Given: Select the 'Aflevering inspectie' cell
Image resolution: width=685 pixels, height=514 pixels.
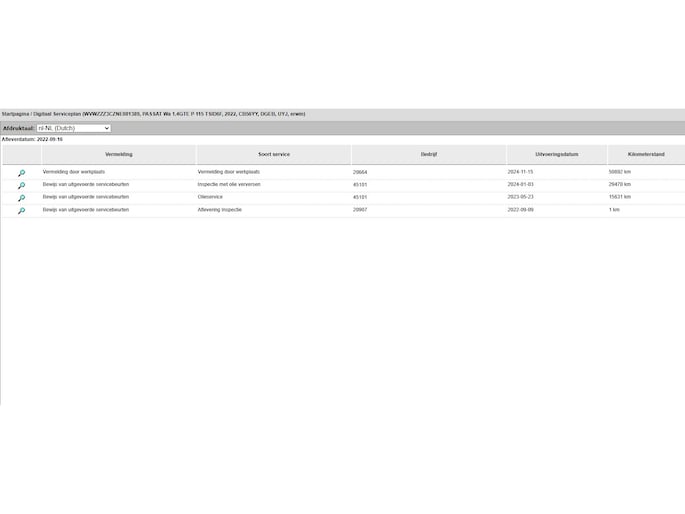Looking at the screenshot, I should tap(220, 210).
